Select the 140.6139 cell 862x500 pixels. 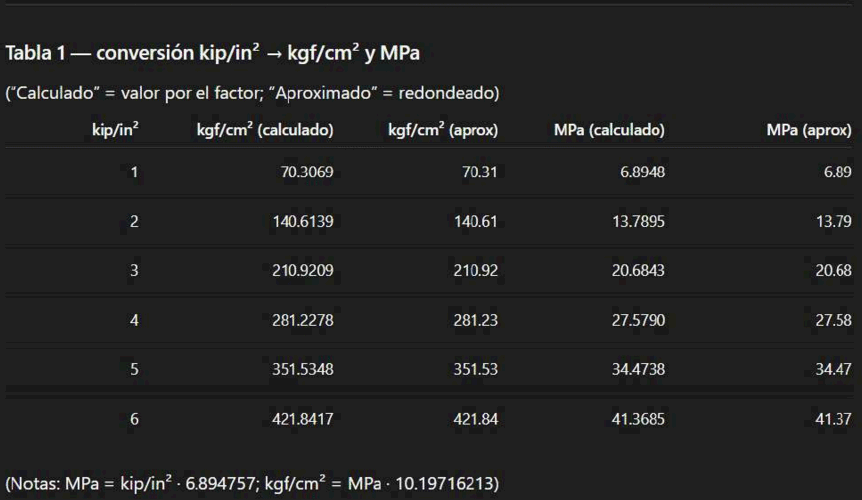[x=303, y=221]
